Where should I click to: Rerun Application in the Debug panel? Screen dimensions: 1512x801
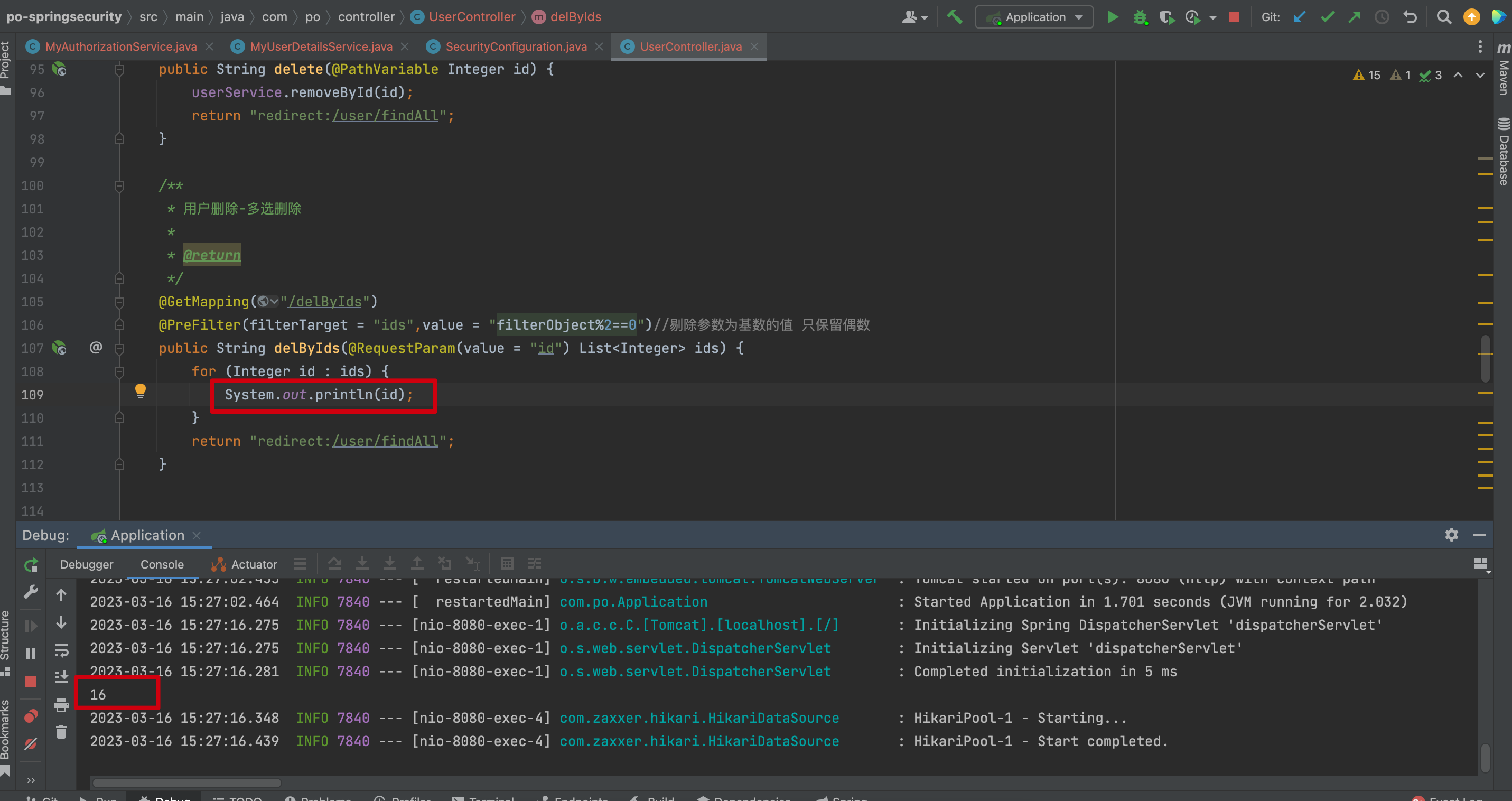tap(31, 564)
